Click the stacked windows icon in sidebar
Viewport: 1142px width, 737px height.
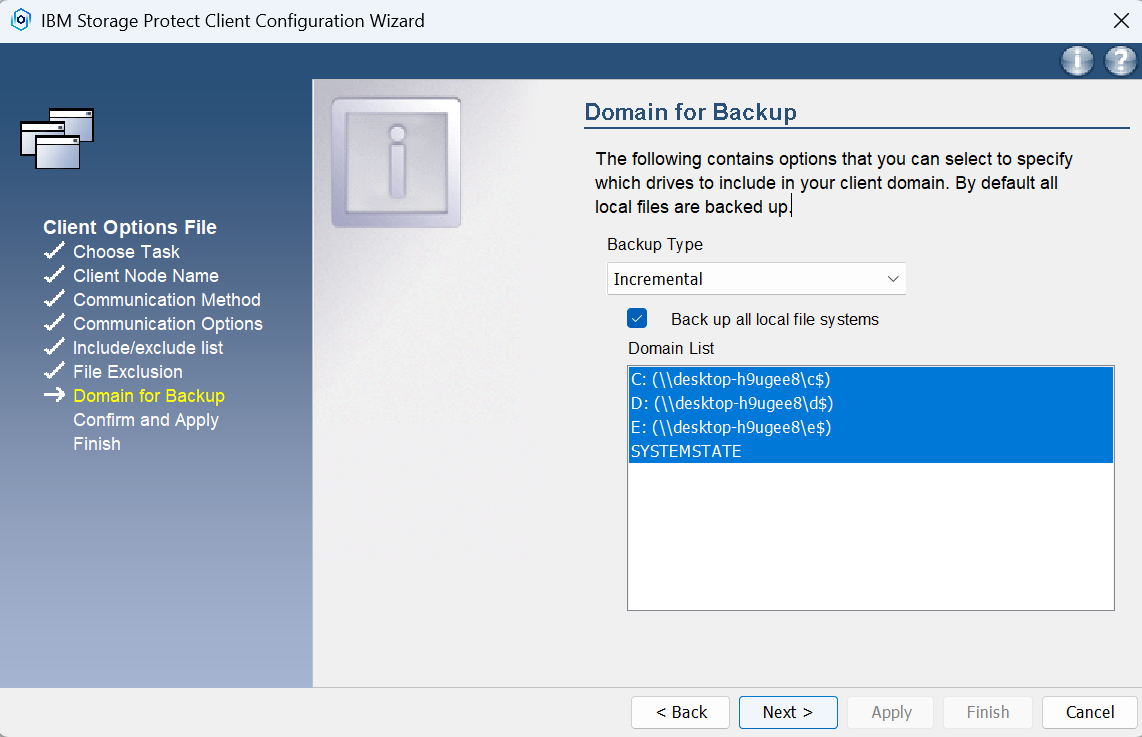tap(57, 138)
